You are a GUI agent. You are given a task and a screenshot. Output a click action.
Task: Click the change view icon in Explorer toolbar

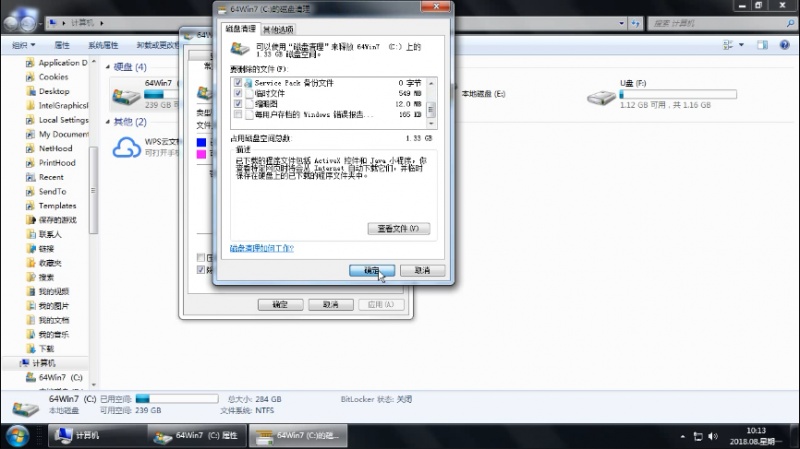coord(728,45)
